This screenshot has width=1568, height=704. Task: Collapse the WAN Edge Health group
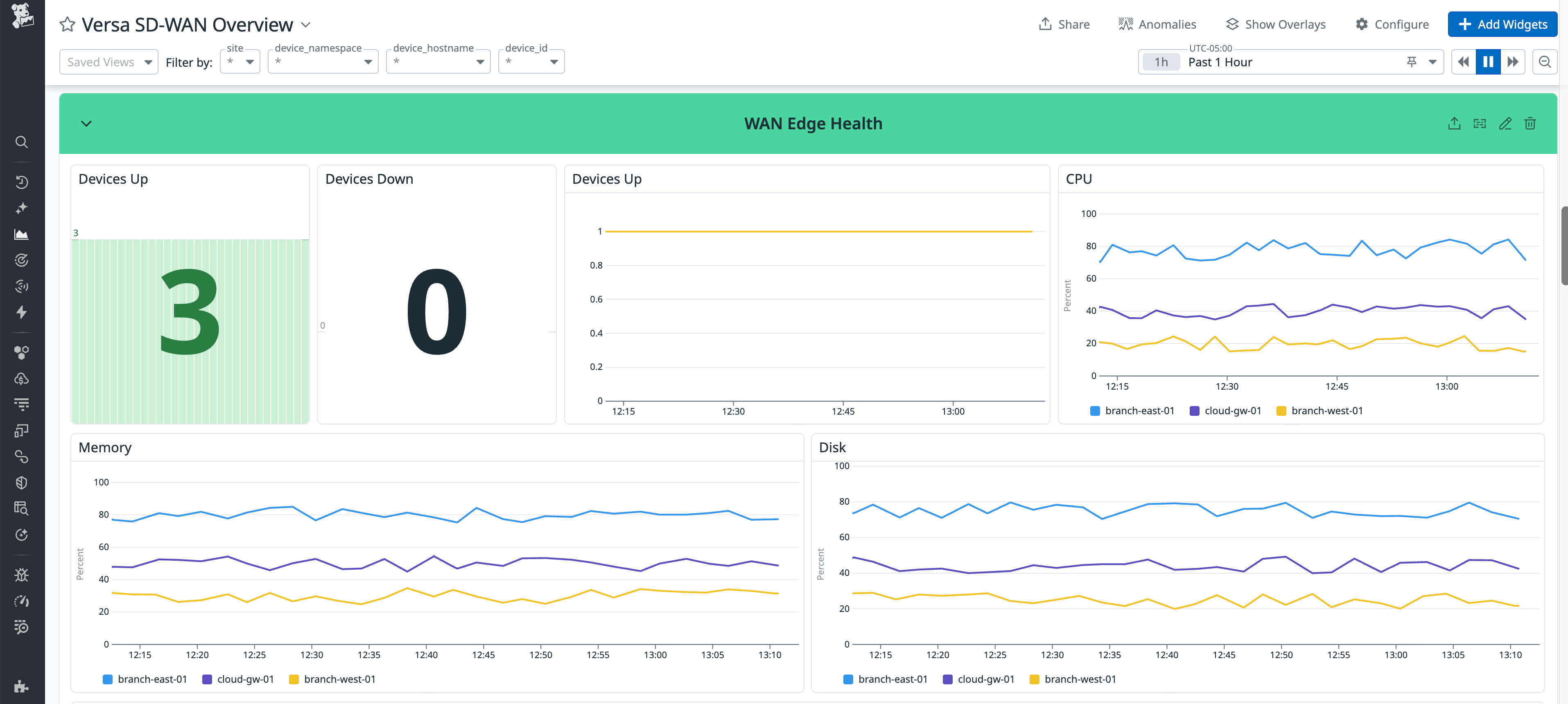pos(86,123)
